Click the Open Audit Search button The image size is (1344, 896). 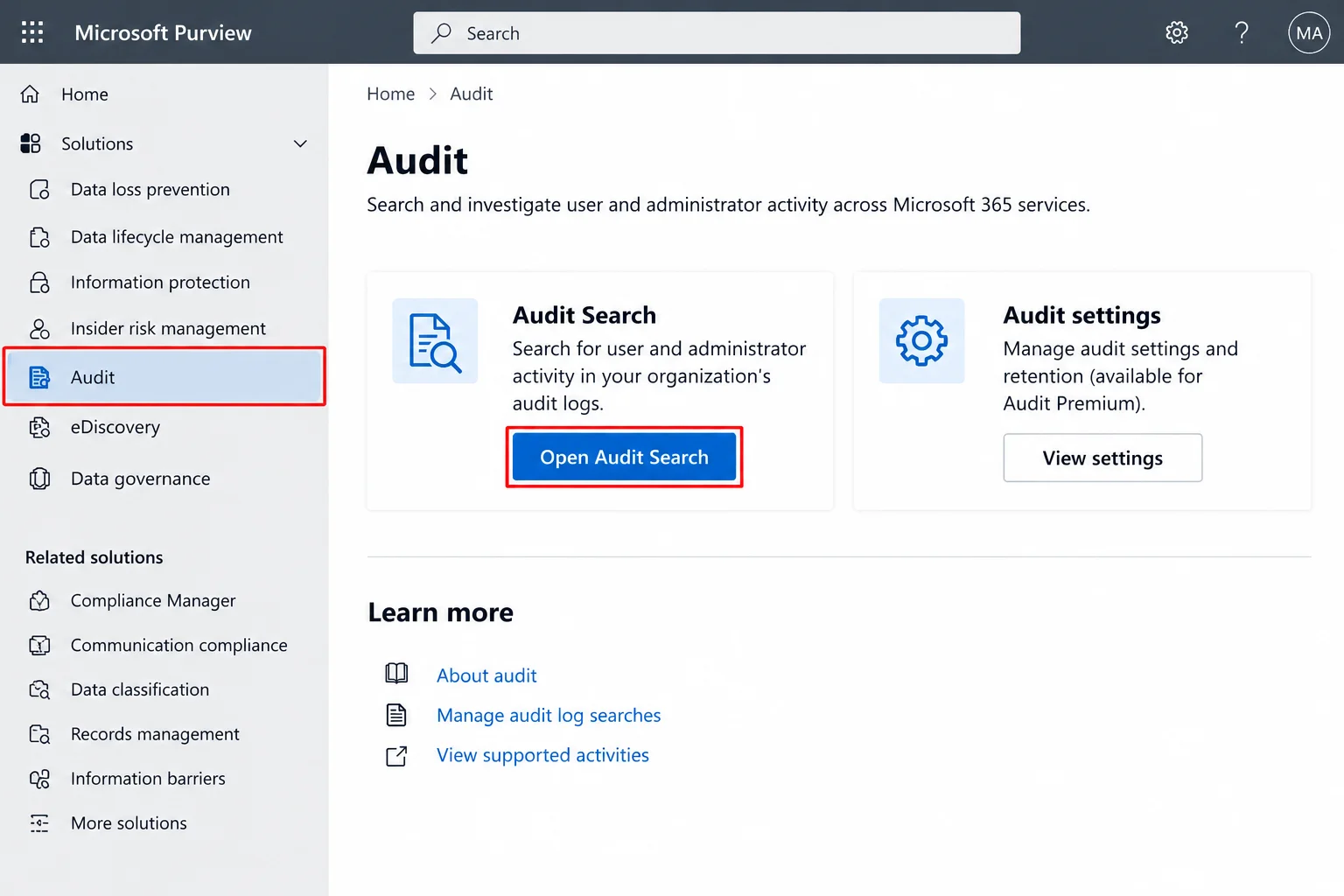click(624, 457)
